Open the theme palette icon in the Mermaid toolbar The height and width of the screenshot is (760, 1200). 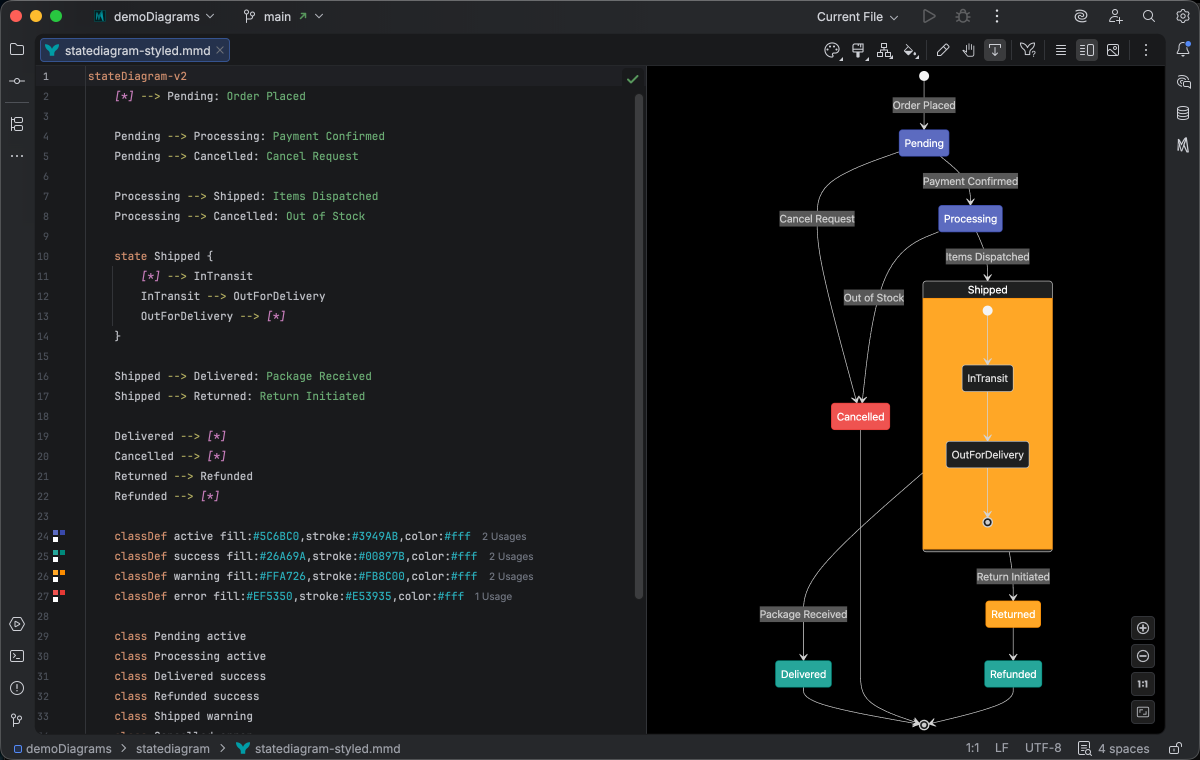point(832,50)
